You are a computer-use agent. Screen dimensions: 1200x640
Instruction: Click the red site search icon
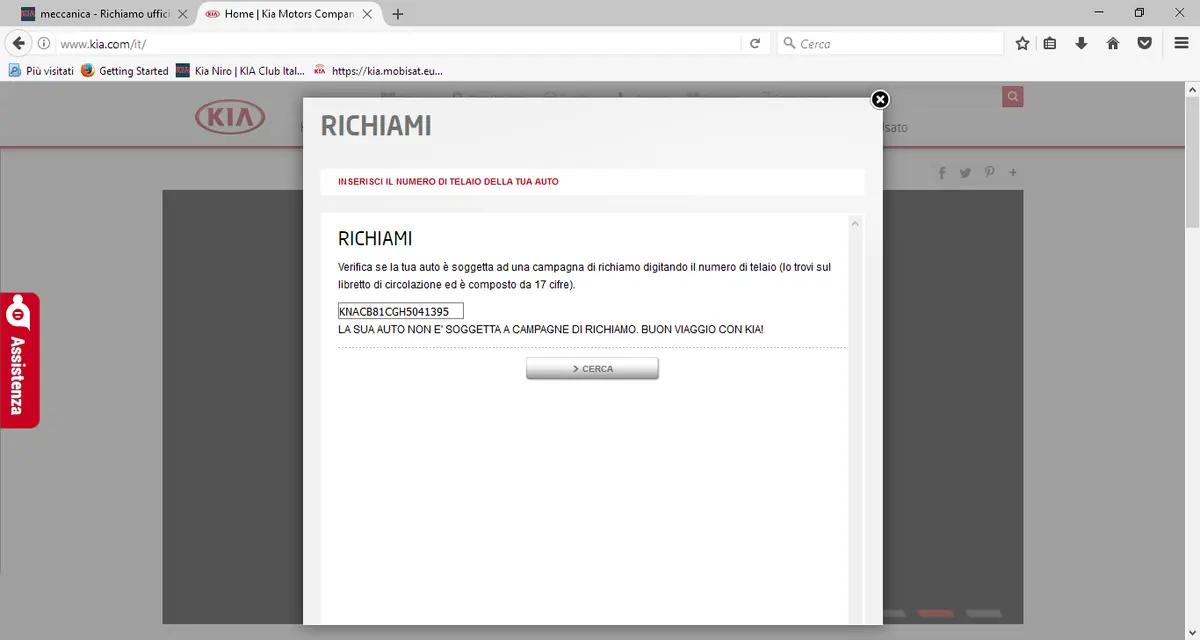(1013, 96)
